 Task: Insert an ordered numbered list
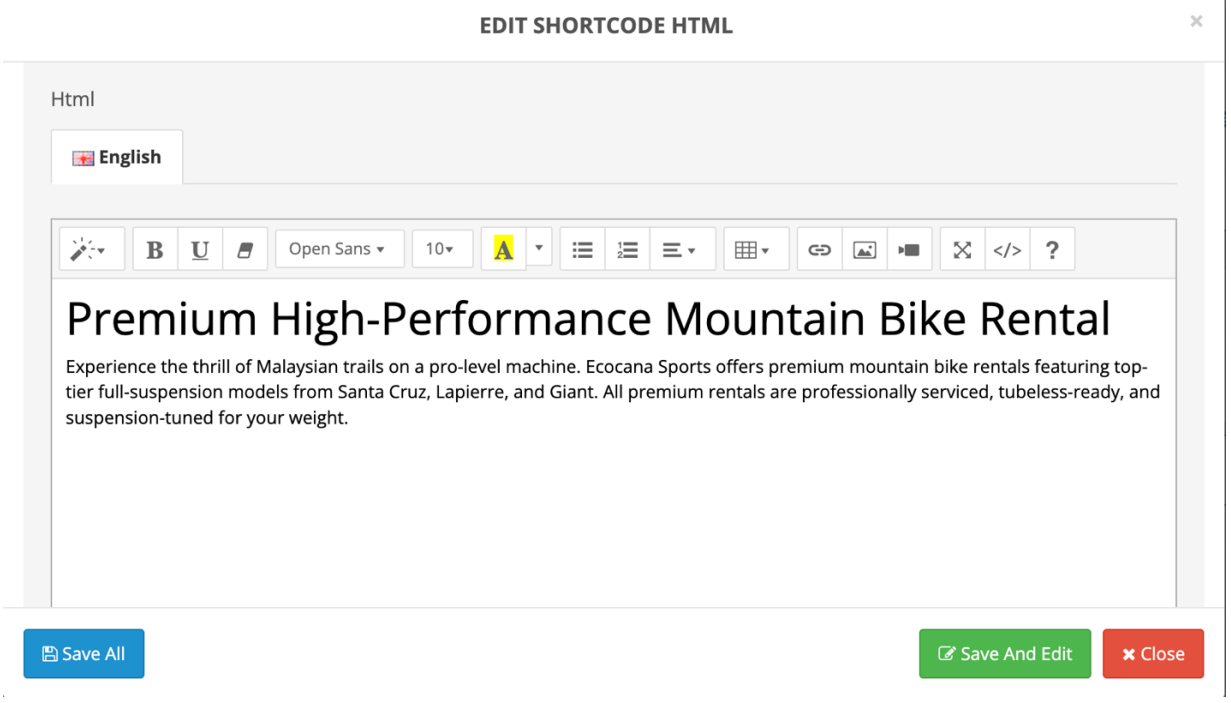pyautogui.click(x=627, y=250)
